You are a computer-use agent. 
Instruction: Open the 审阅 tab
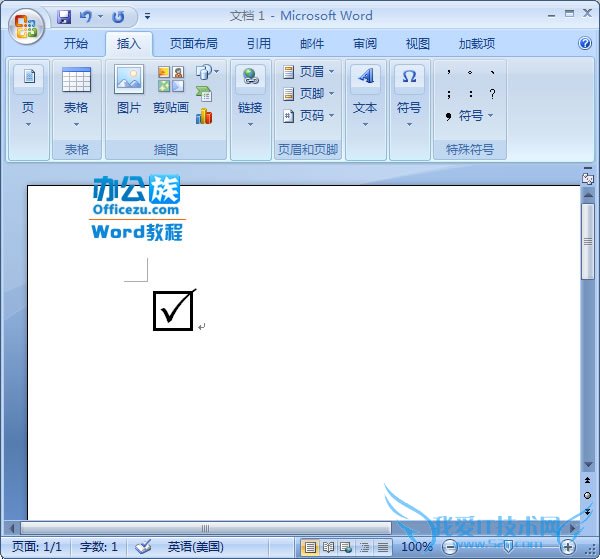(x=365, y=44)
